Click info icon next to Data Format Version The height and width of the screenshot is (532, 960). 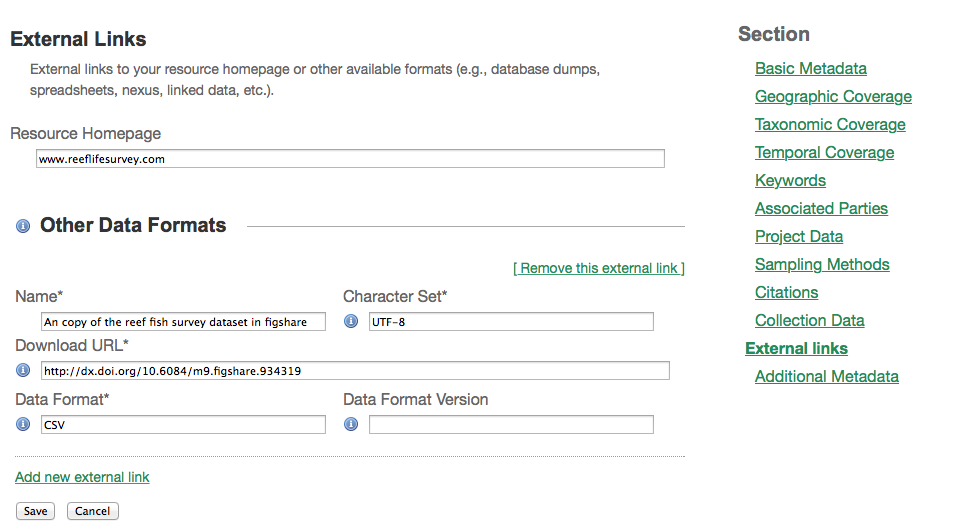[x=351, y=424]
